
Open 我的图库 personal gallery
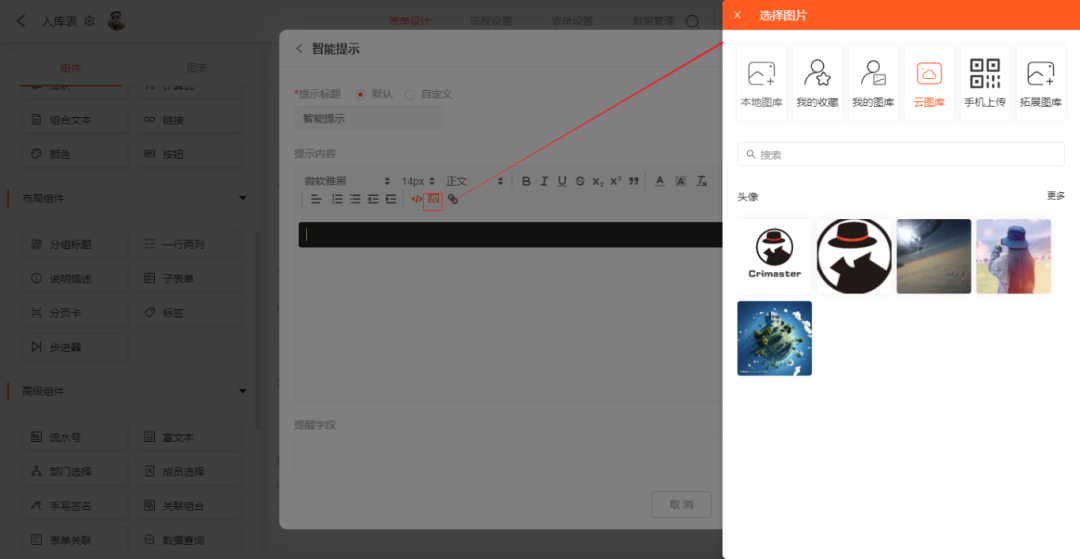[873, 83]
